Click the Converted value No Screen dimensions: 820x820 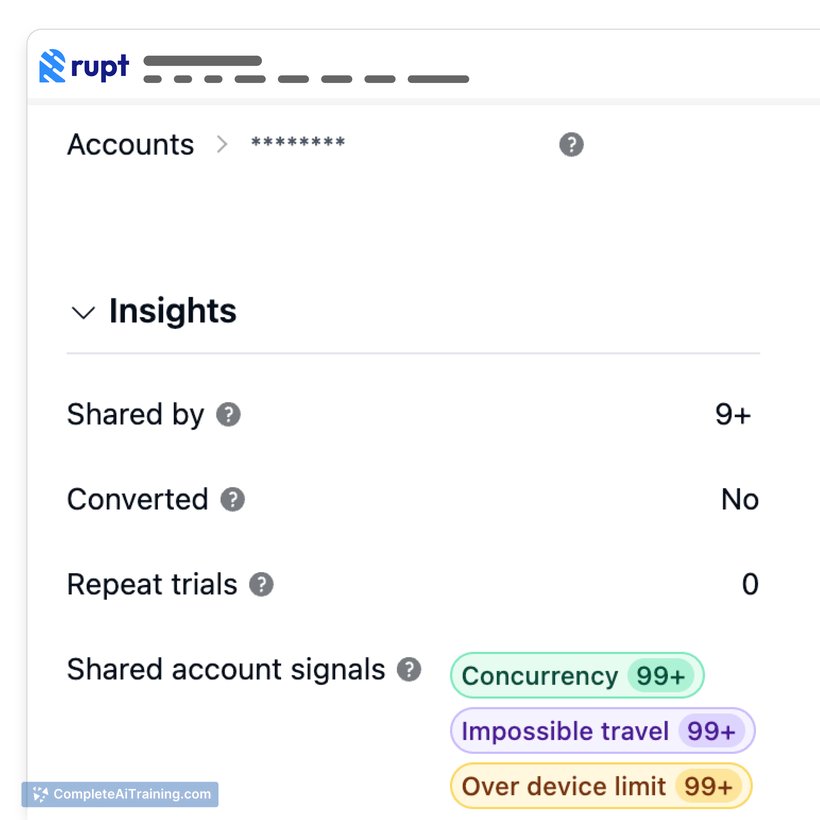(x=740, y=500)
